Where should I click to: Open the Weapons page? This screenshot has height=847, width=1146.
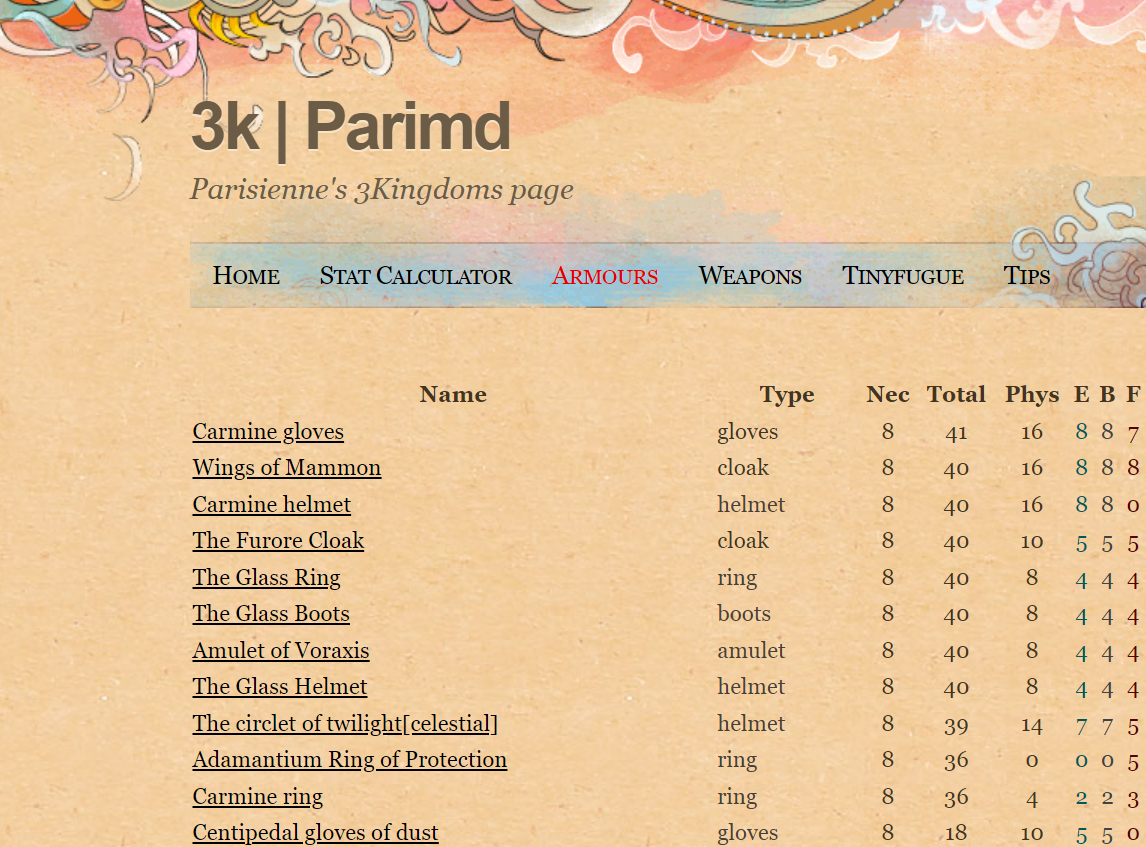[x=750, y=276]
